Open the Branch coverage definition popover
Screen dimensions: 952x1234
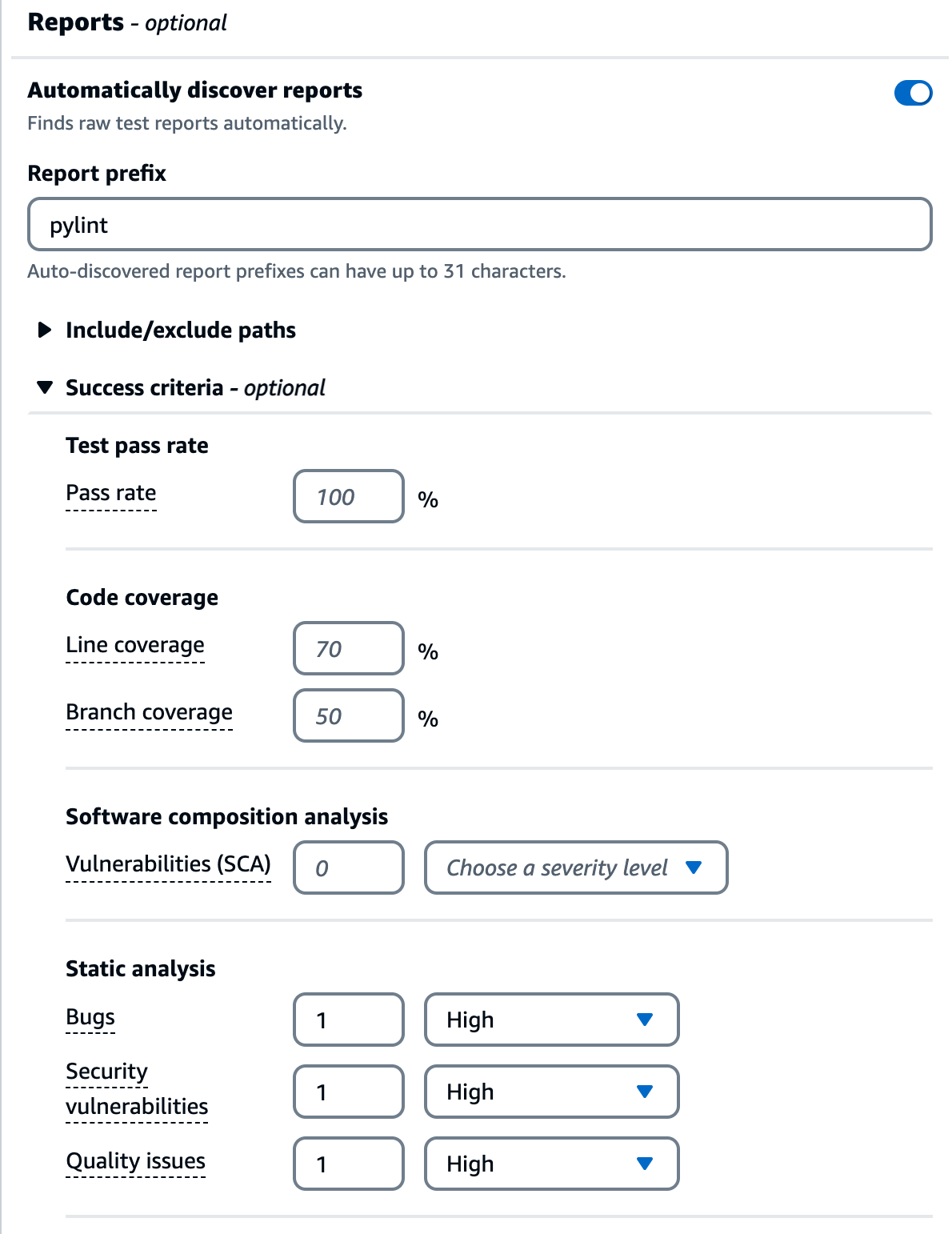coord(149,712)
